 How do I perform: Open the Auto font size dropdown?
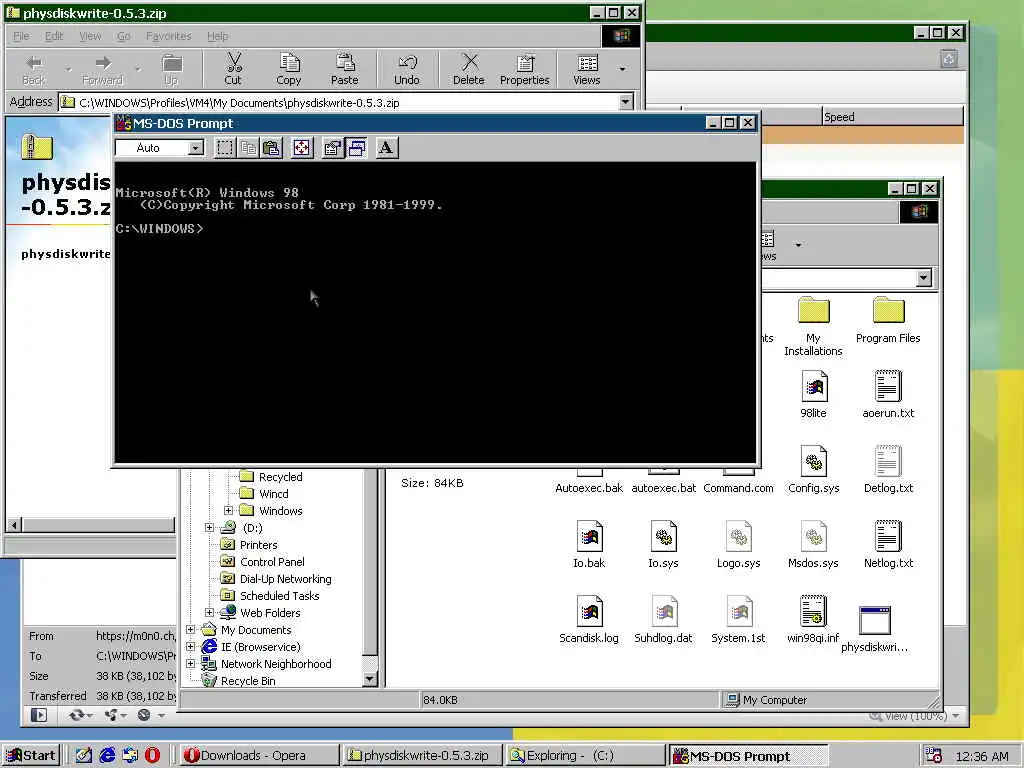click(x=195, y=148)
